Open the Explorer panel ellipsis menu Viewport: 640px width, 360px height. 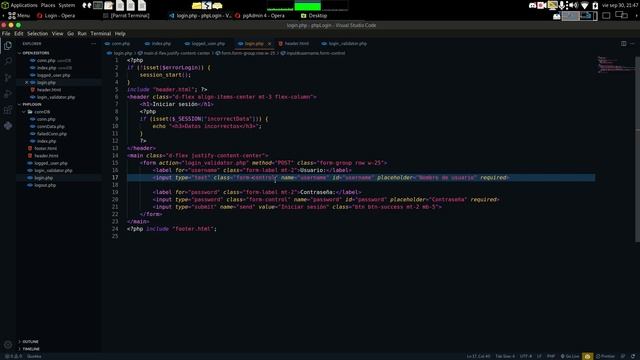coord(93,43)
